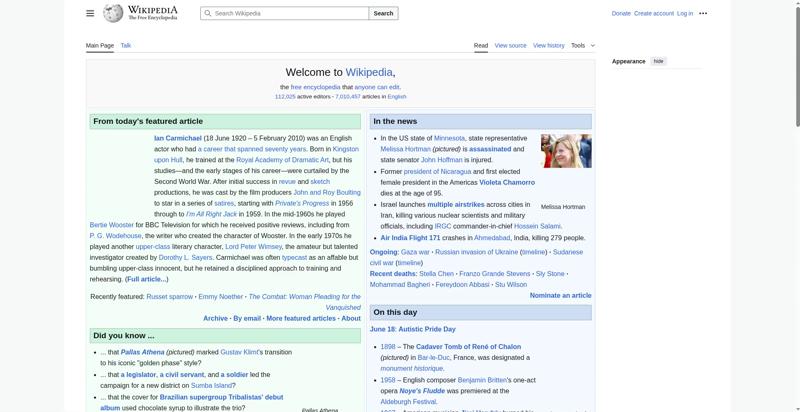
Task: Click the Hossein Salami link
Action: coord(537,226)
